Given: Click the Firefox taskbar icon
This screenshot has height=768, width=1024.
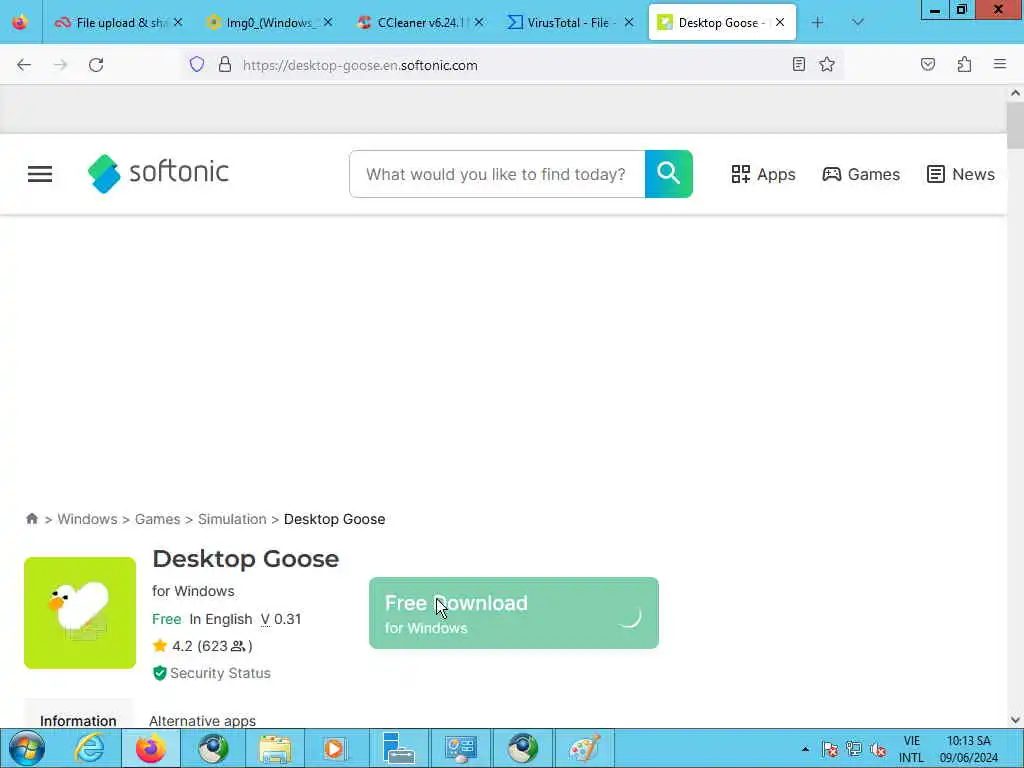Looking at the screenshot, I should point(151,748).
